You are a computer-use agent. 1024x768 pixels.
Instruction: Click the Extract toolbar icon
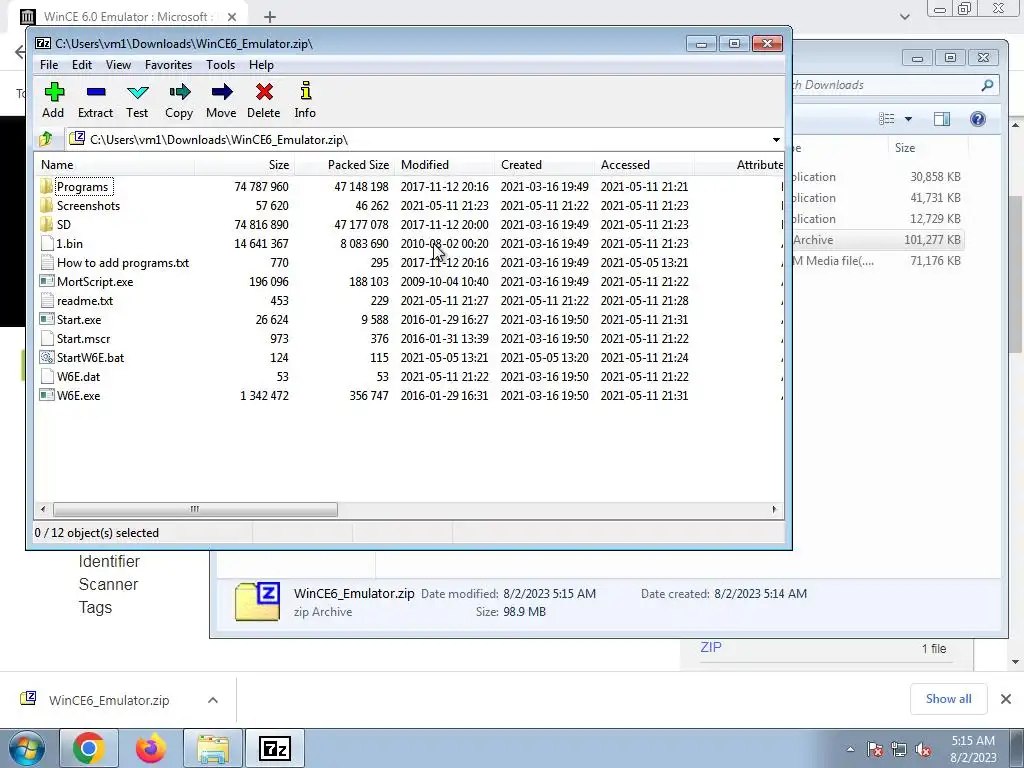(96, 92)
